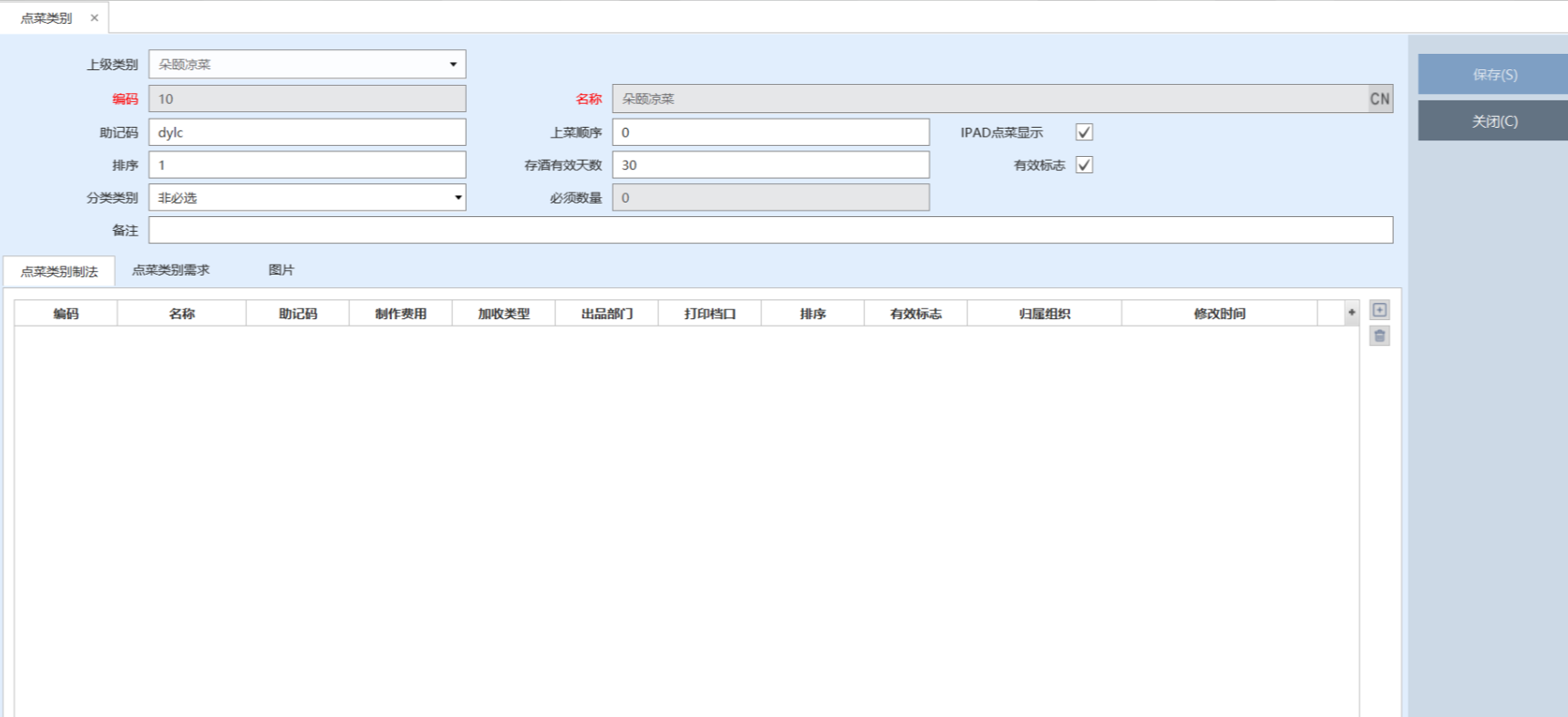Click the trash delete icon
The image size is (1568, 717).
tap(1379, 337)
